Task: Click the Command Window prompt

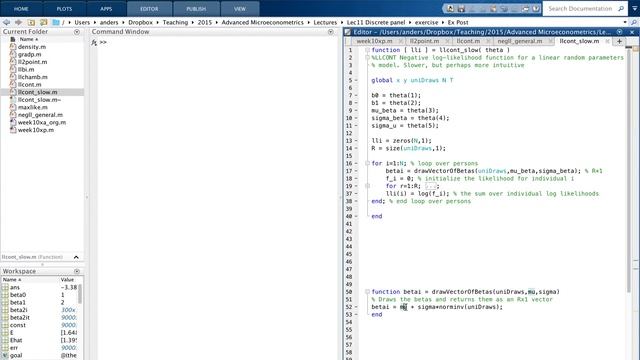Action: click(103, 42)
